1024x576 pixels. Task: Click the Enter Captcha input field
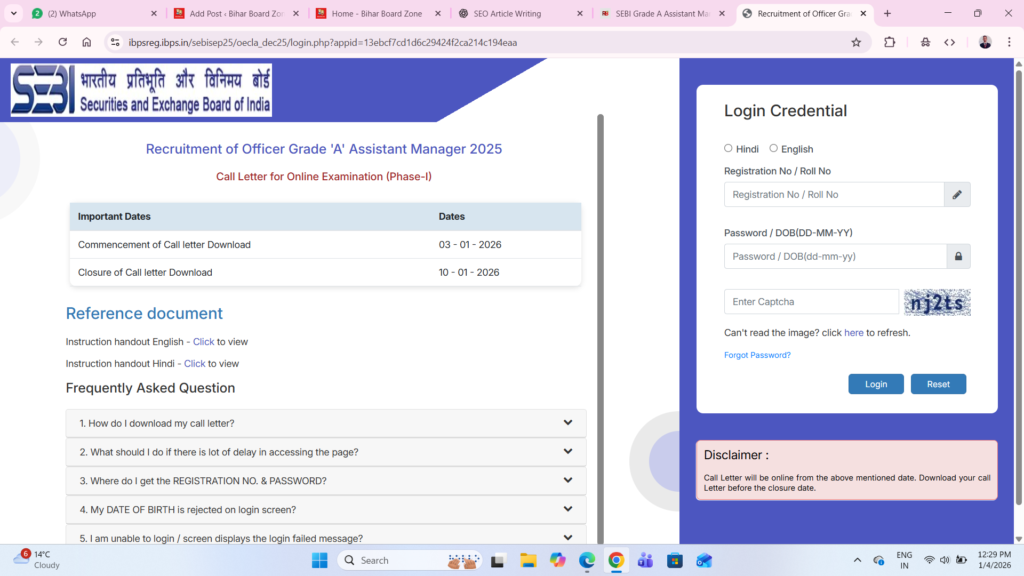[x=810, y=301]
